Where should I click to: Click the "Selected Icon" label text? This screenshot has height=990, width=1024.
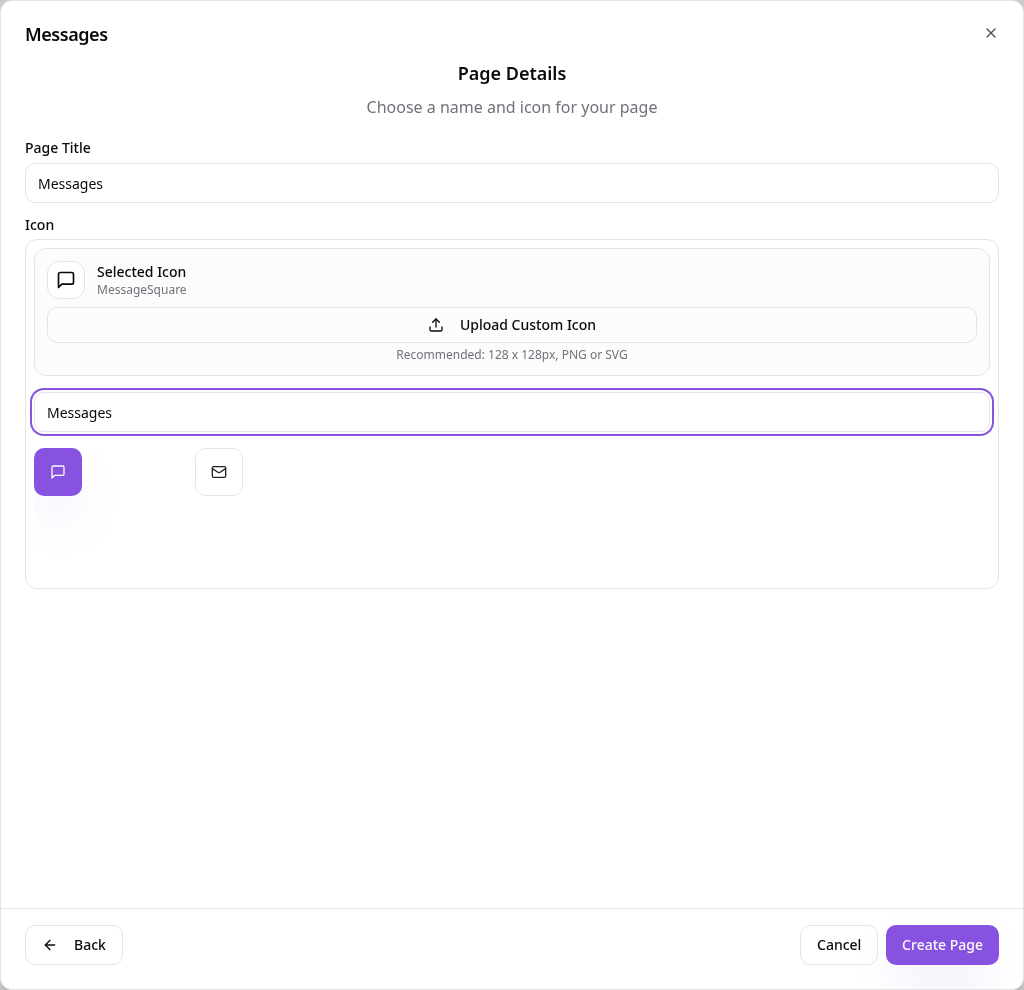pos(142,272)
